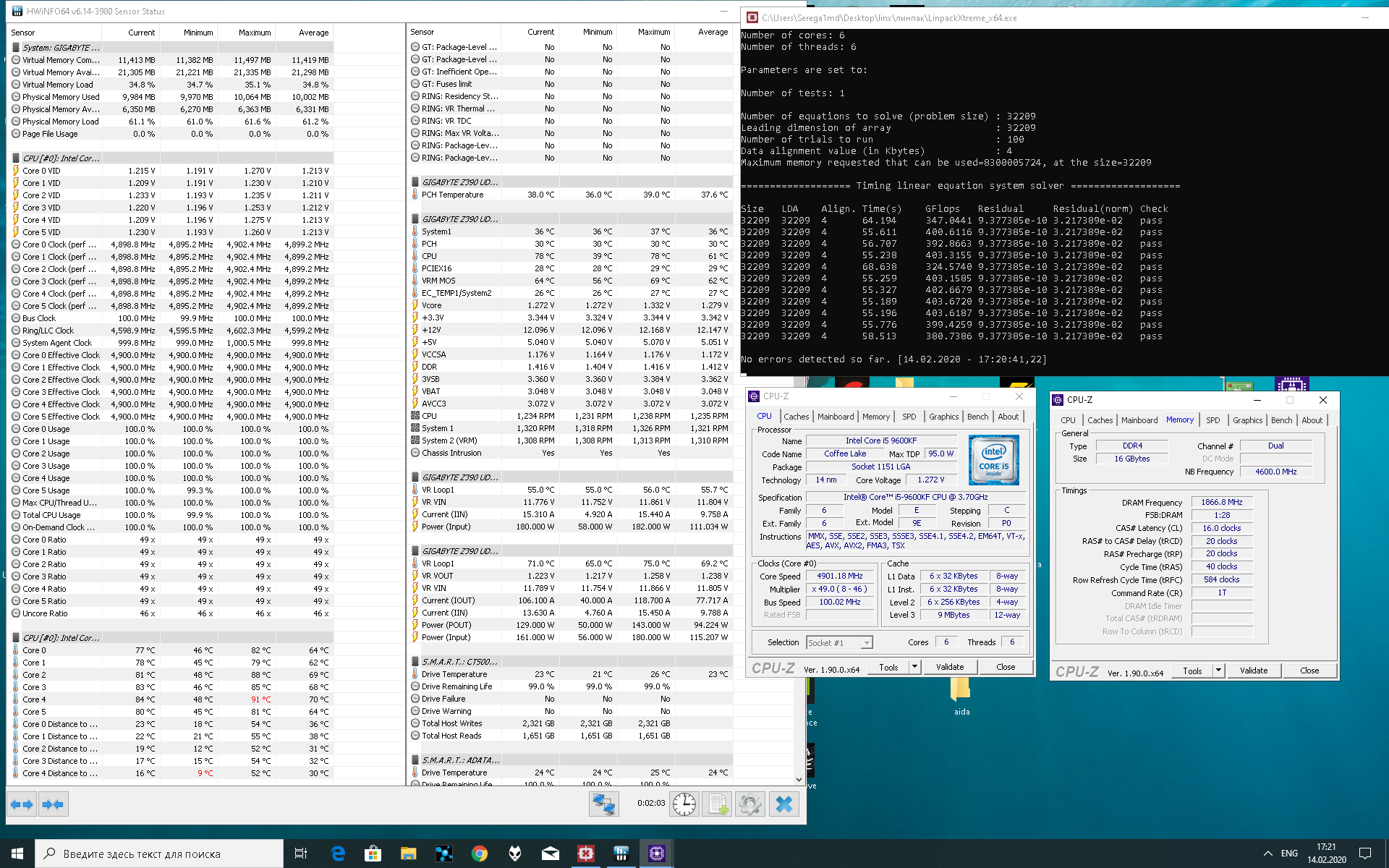Click the expand columns arrows button in HWiNFO
Viewport: 1389px width, 868px height.
pyautogui.click(x=22, y=804)
